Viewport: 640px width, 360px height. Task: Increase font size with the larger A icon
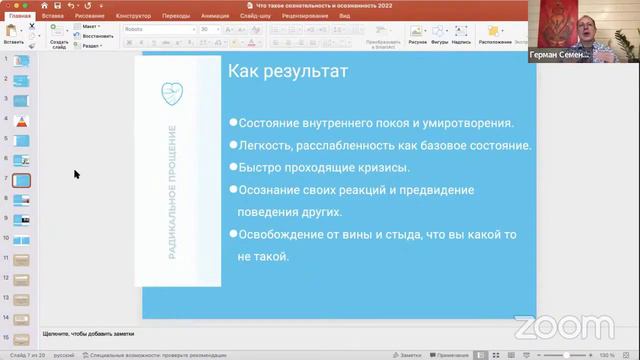229,29
